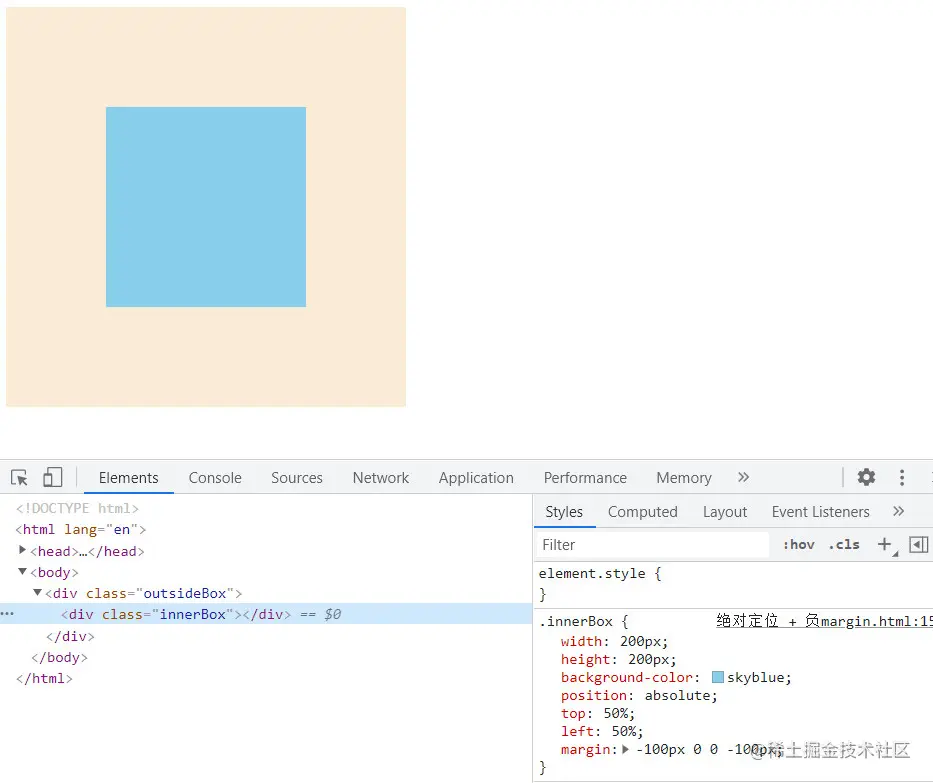The height and width of the screenshot is (783, 933).
Task: Add new style rule plus icon
Action: pos(884,544)
